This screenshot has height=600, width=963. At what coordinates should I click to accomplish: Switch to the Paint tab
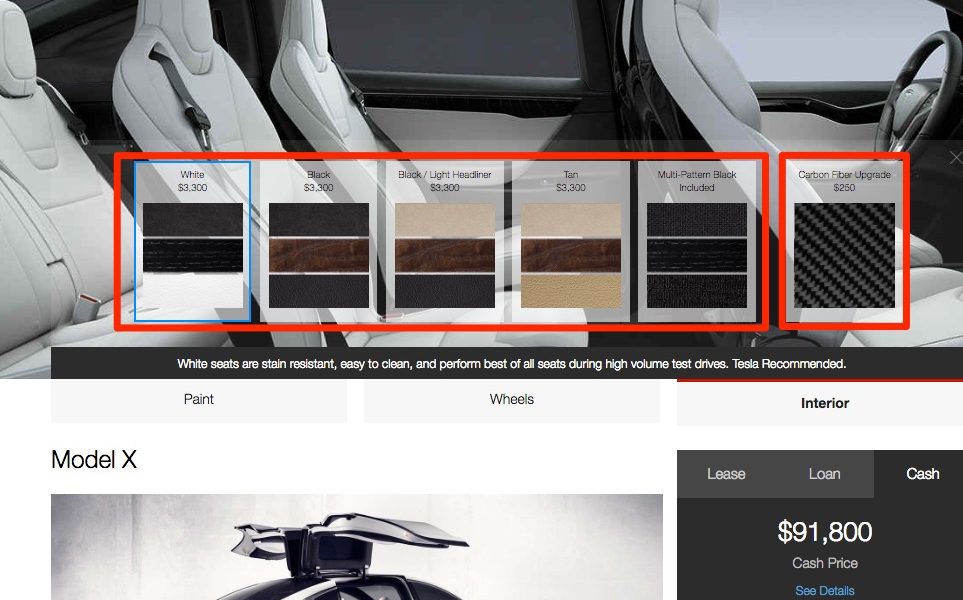click(x=199, y=400)
